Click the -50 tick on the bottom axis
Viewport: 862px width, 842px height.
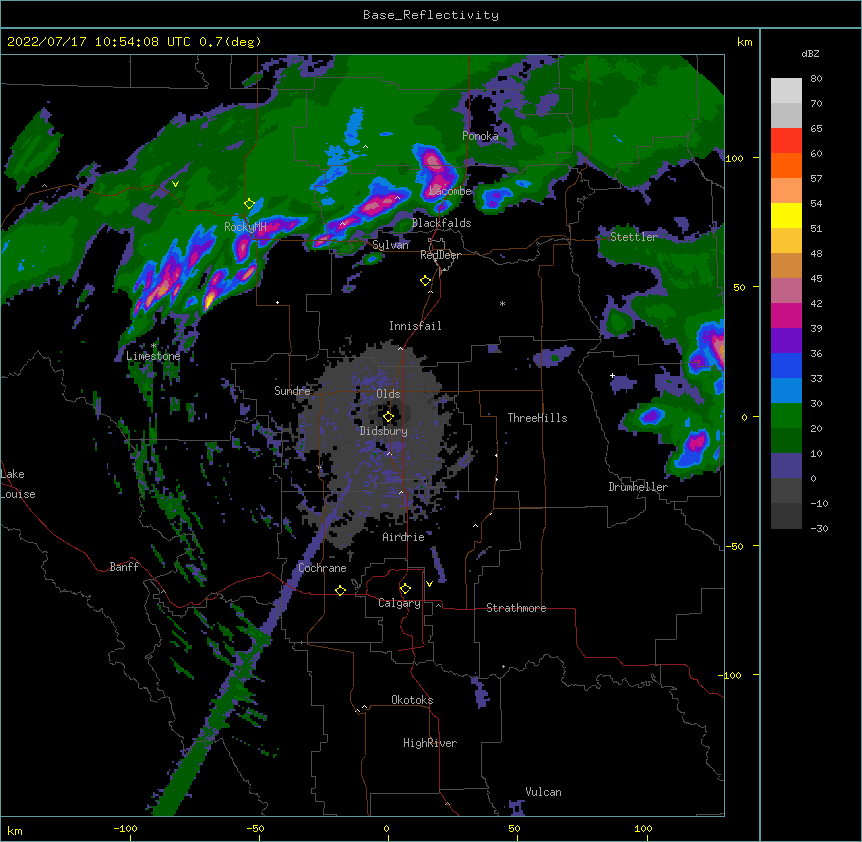[x=255, y=828]
